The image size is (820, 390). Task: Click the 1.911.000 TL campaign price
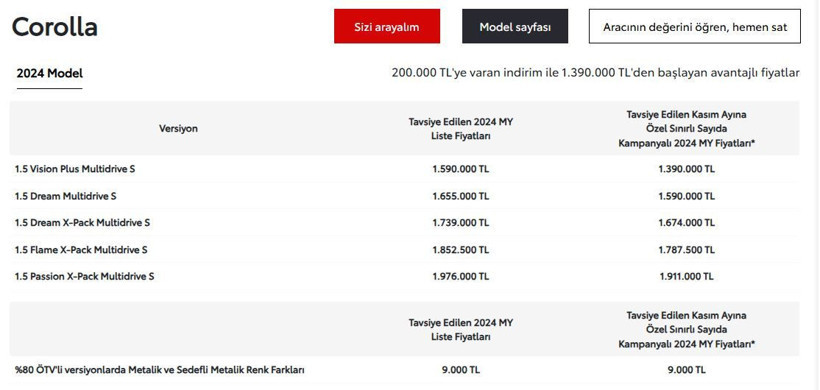pos(687,277)
